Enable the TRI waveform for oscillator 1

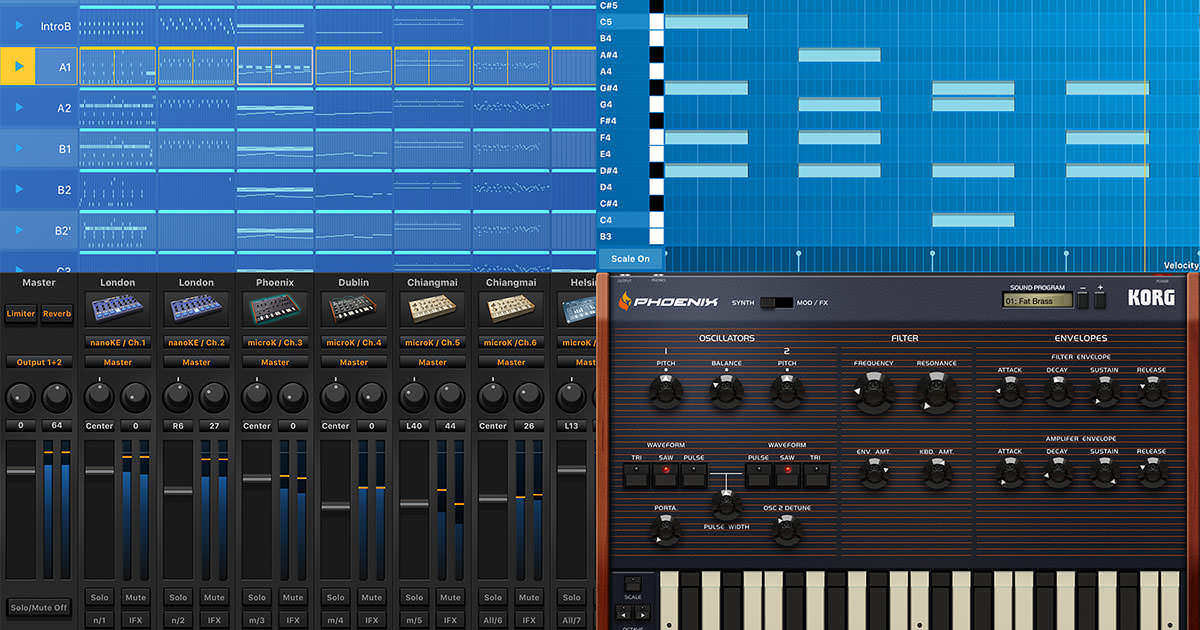tap(635, 476)
